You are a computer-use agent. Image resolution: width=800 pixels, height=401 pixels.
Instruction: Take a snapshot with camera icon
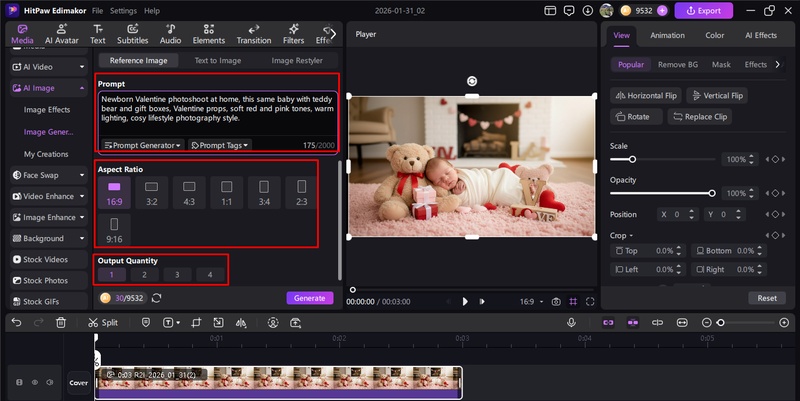point(556,302)
